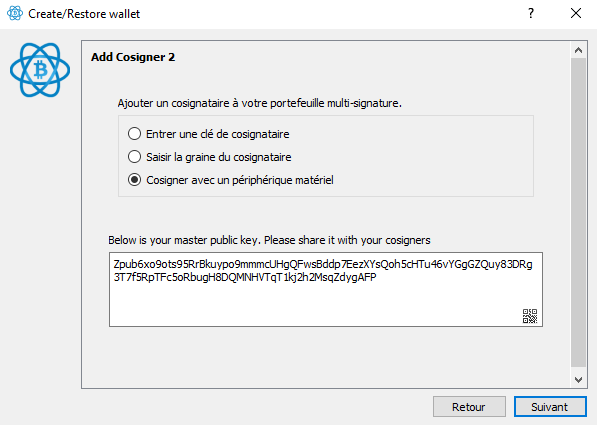This screenshot has width=597, height=425.
Task: Click the 'Entrer une clé de cosignataire' label
Action: 218,134
